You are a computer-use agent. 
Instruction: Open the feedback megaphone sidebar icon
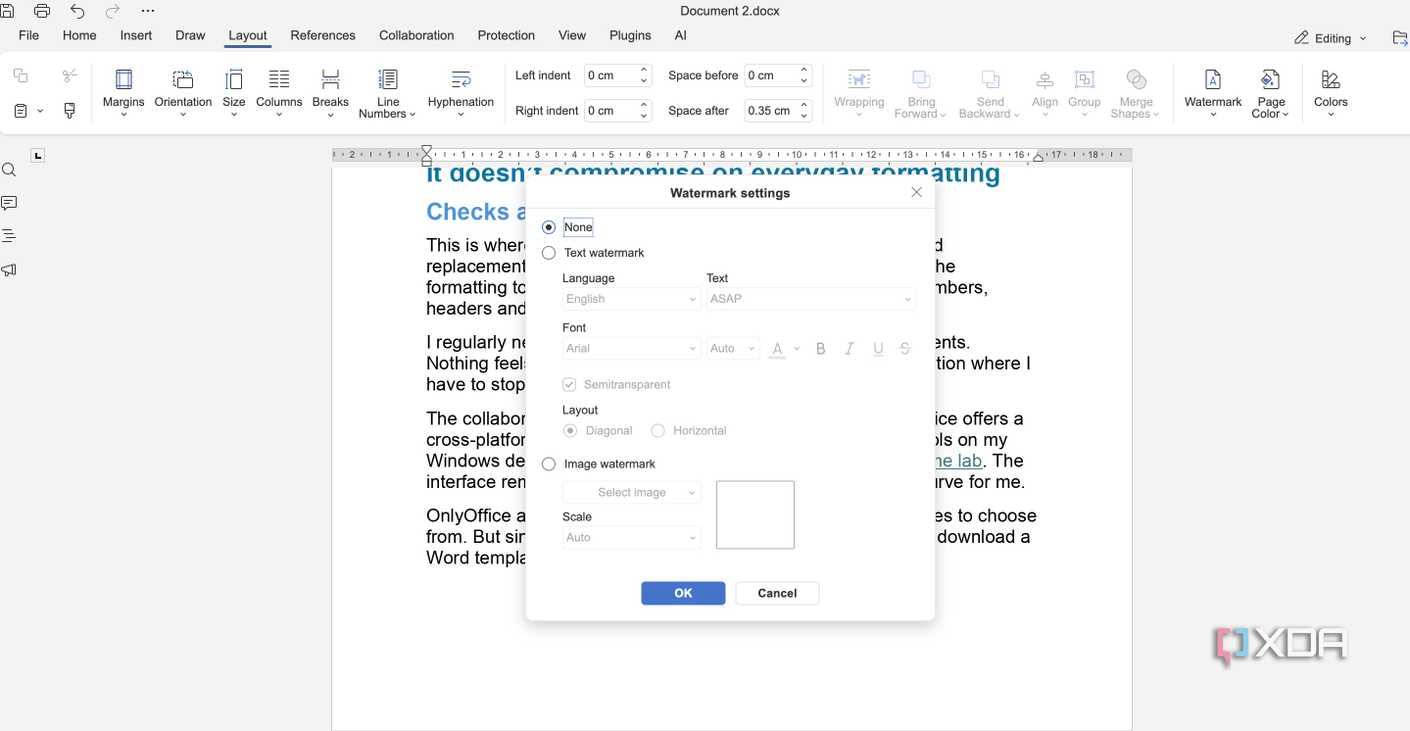(x=9, y=270)
